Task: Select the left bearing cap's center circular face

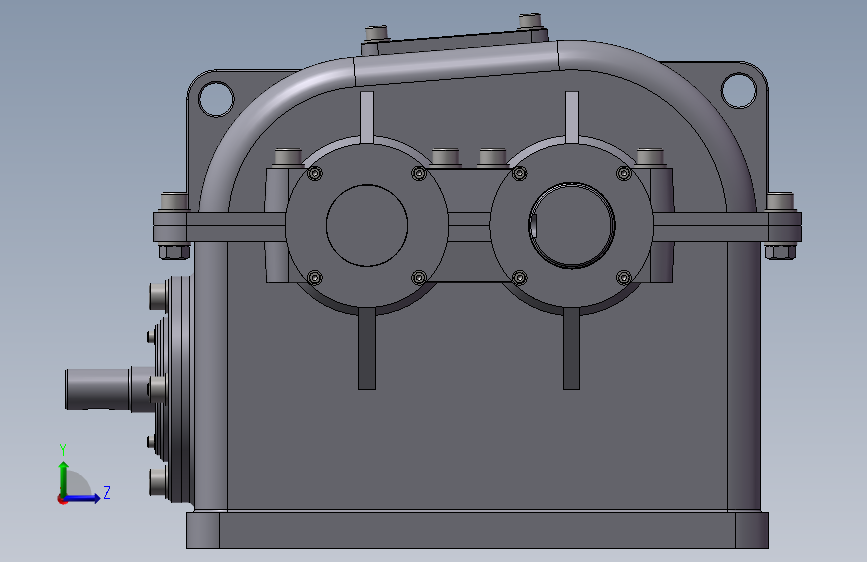Action: [x=367, y=226]
